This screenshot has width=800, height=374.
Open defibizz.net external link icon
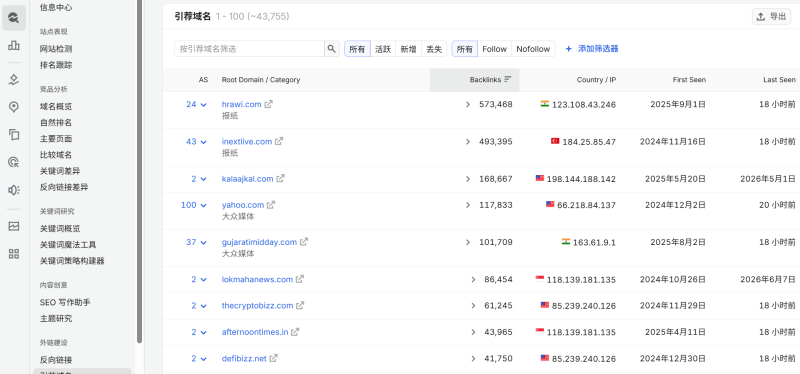click(x=273, y=358)
